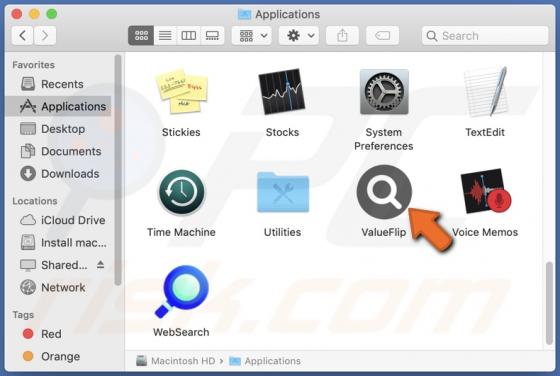Click Macintosh HD in the path bar

[x=176, y=361]
